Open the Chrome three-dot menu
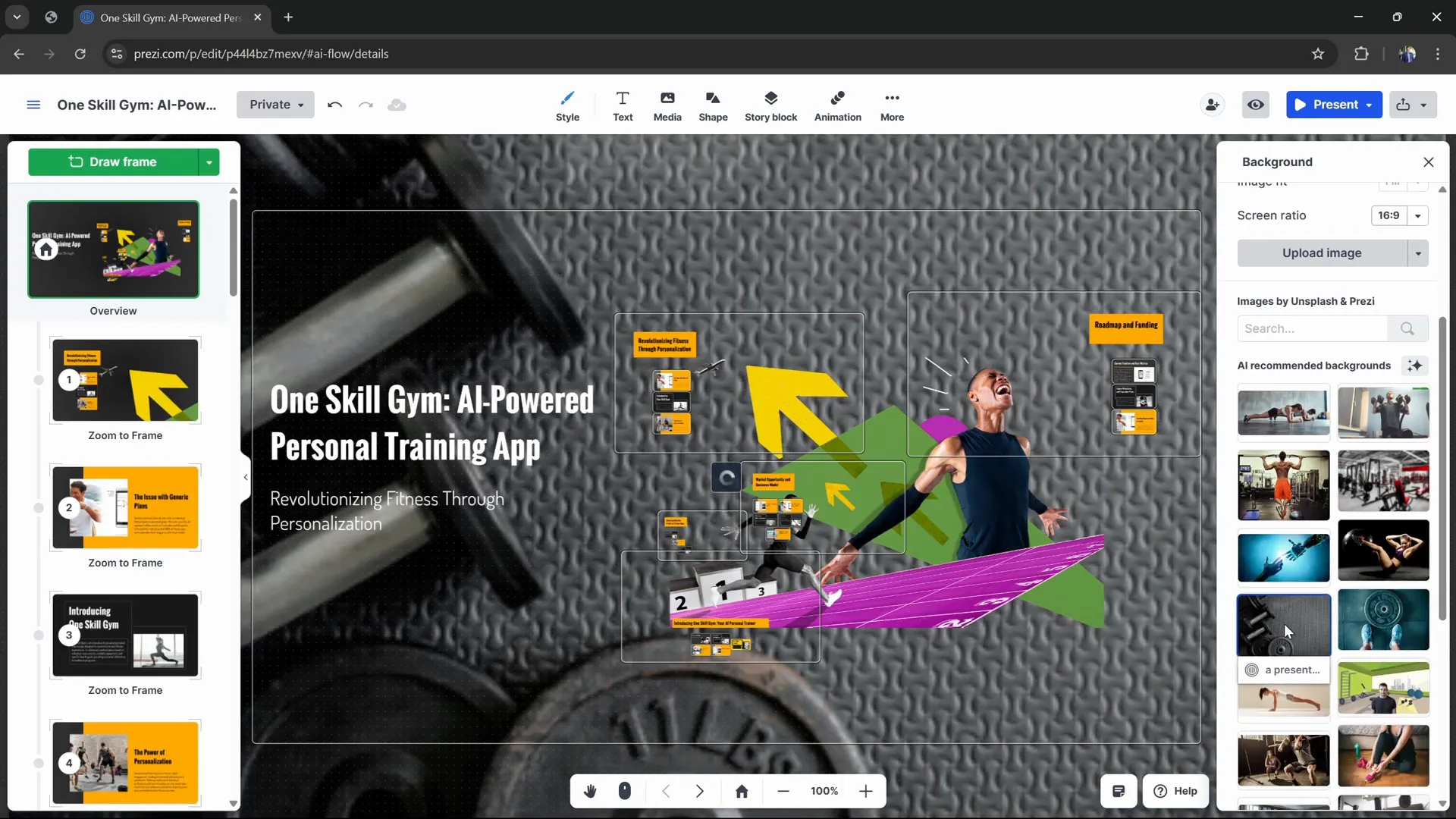 tap(1438, 54)
